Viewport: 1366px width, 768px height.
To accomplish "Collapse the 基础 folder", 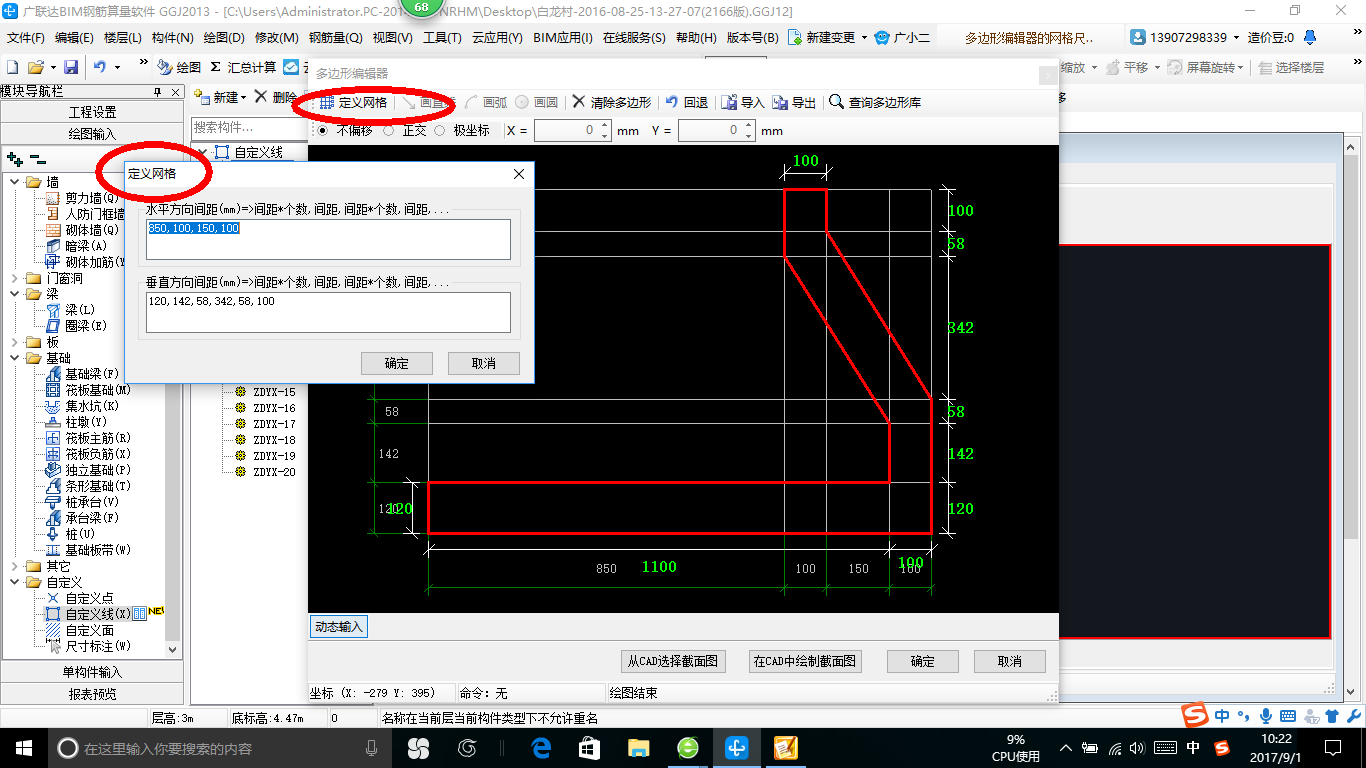I will (15, 358).
